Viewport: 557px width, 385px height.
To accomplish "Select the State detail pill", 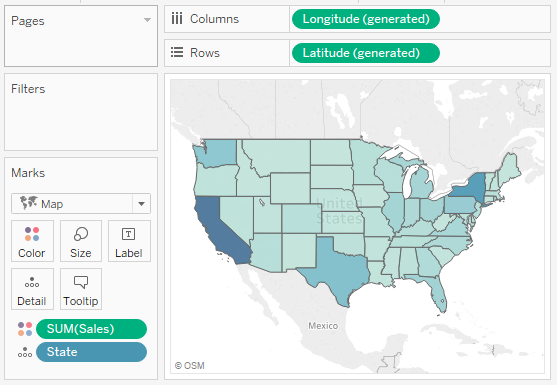I will tap(91, 352).
